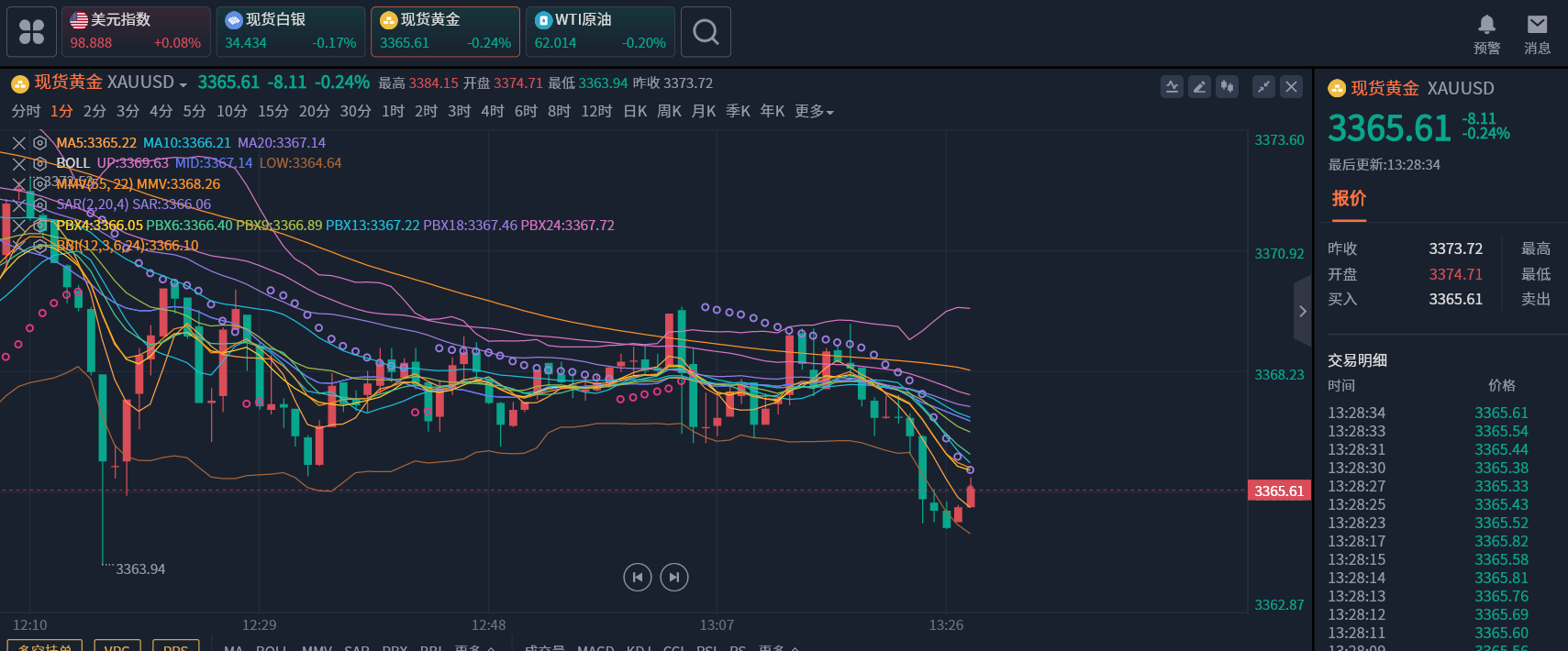Open settings gear for BBI indicator
1568x651 pixels.
(39, 246)
